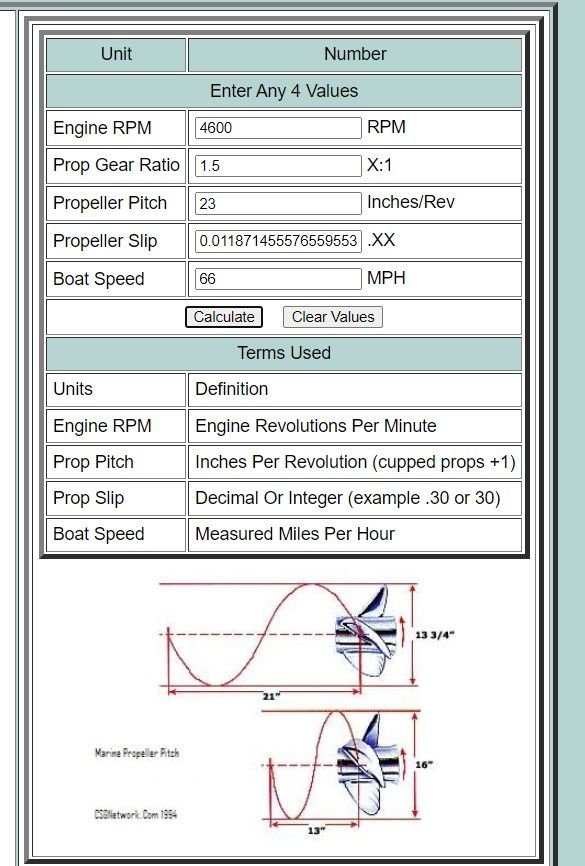Click the Terms Used section heading
585x866 pixels.
tap(284, 353)
